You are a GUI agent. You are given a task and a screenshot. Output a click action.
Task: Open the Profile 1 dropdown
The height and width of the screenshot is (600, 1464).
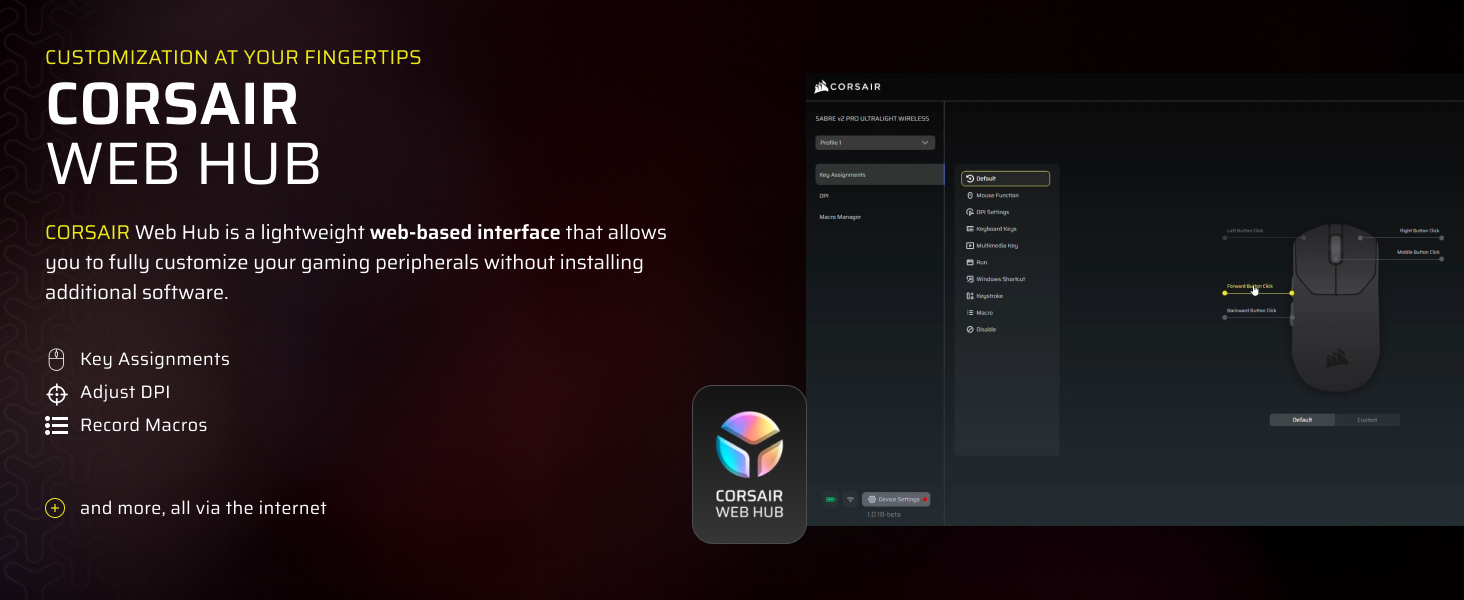875,143
